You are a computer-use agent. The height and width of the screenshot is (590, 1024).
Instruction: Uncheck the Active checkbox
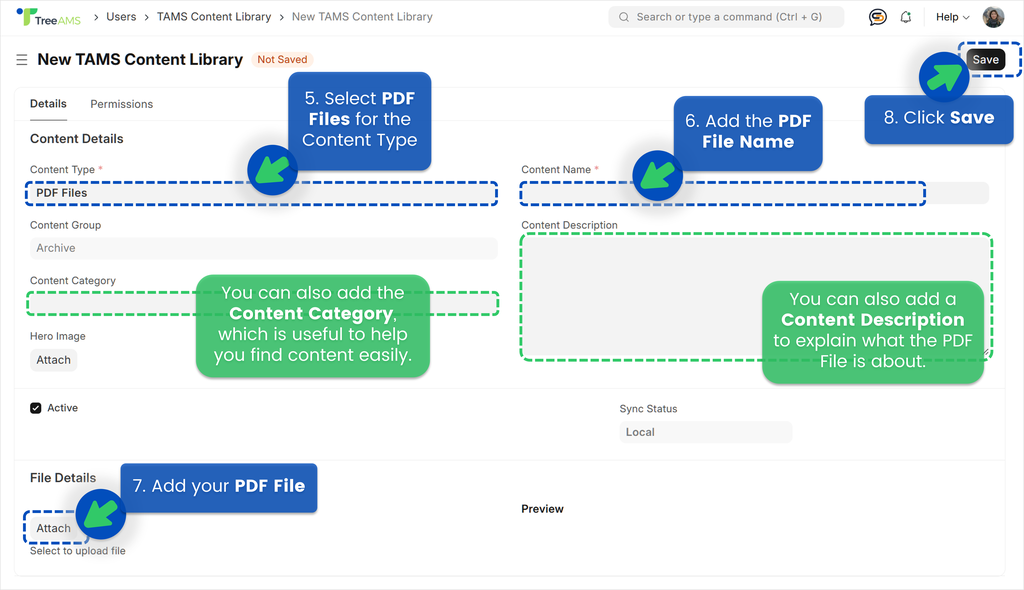tap(36, 408)
